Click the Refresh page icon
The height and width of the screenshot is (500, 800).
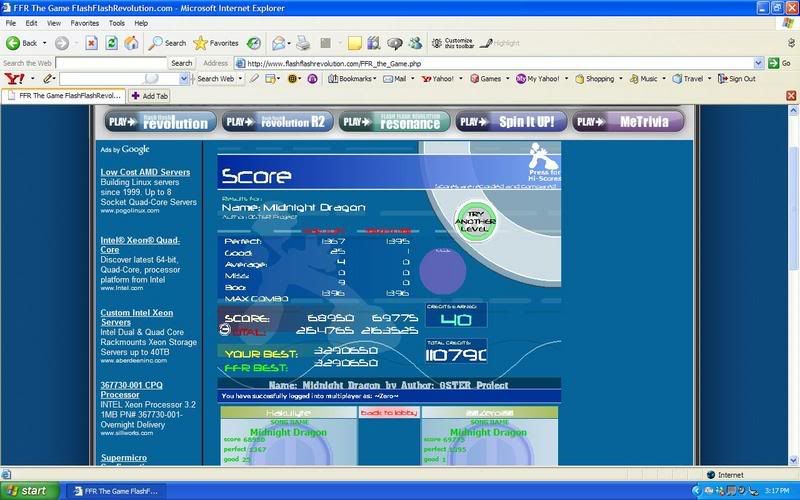tap(109, 43)
